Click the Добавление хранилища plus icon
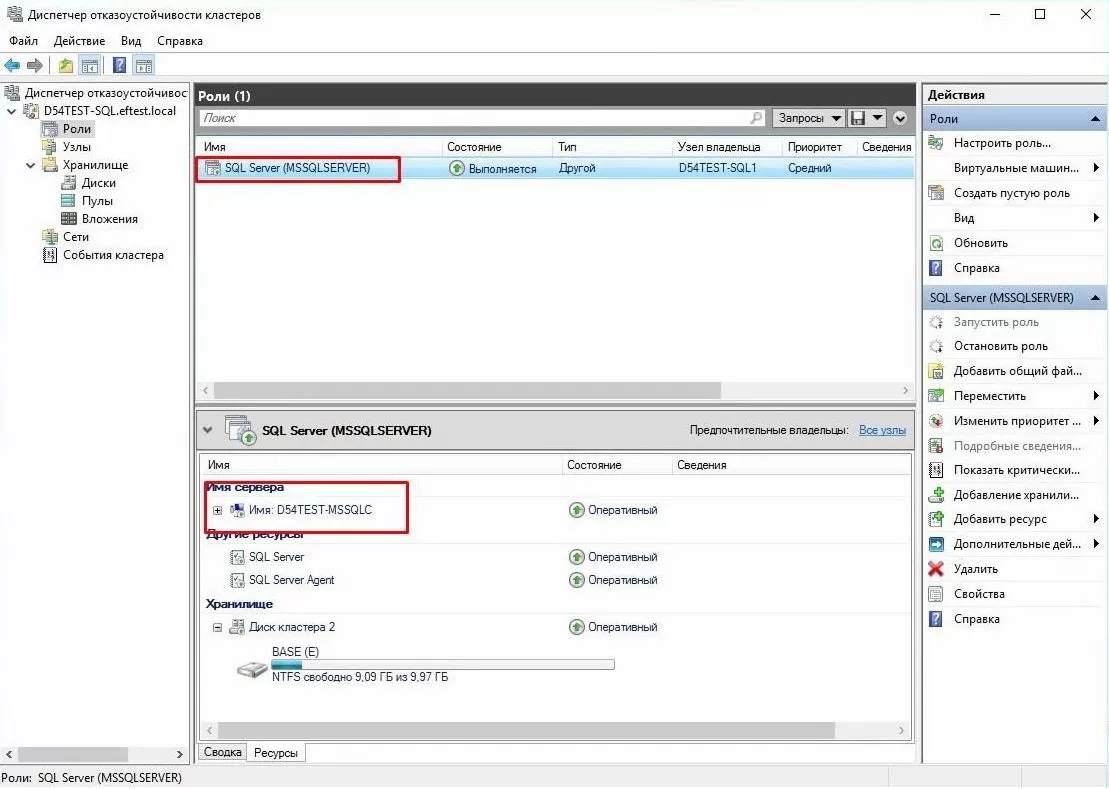Viewport: 1109px width, 789px height. 936,495
